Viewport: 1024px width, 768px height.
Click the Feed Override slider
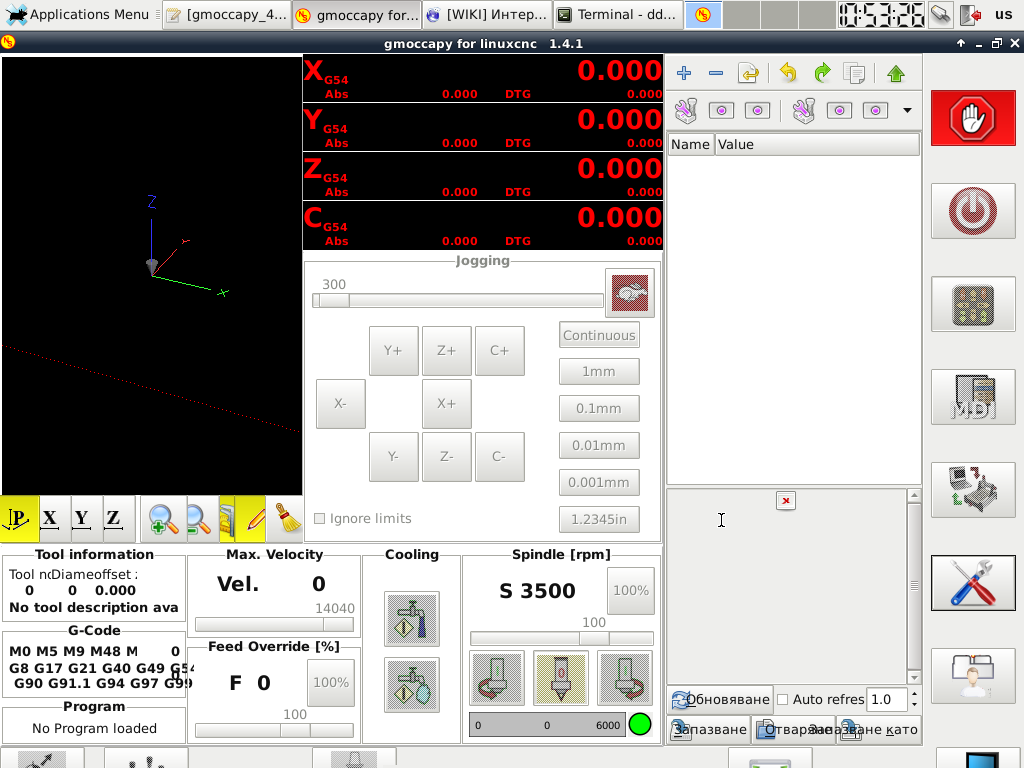(274, 730)
